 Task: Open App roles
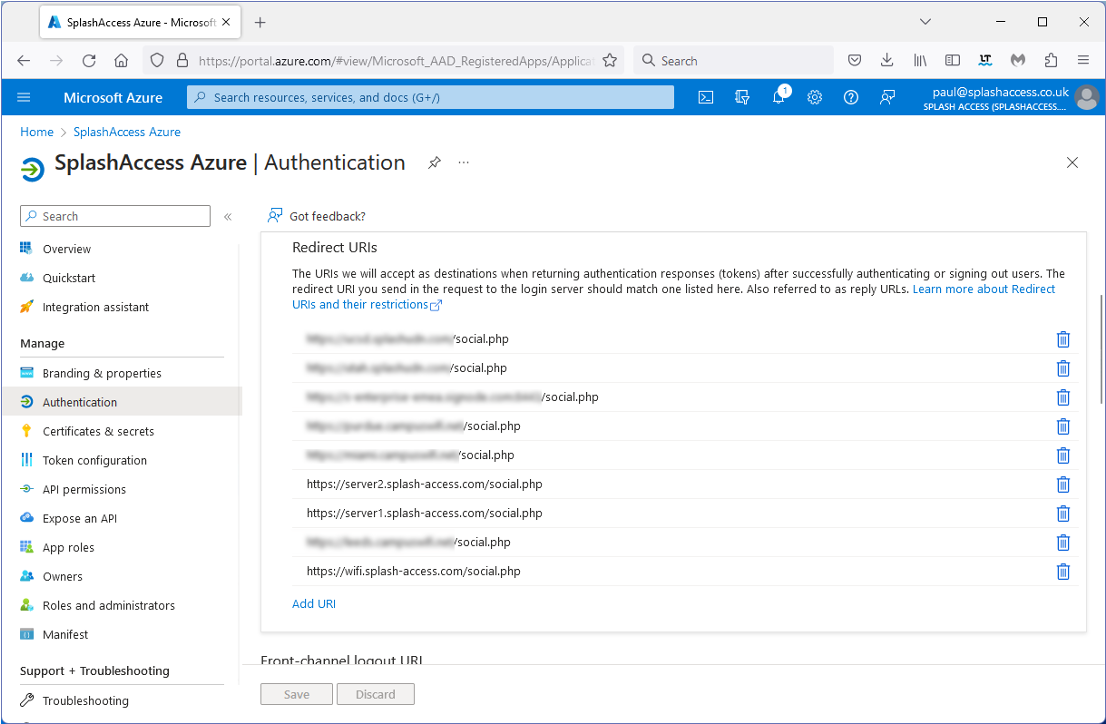(x=68, y=548)
